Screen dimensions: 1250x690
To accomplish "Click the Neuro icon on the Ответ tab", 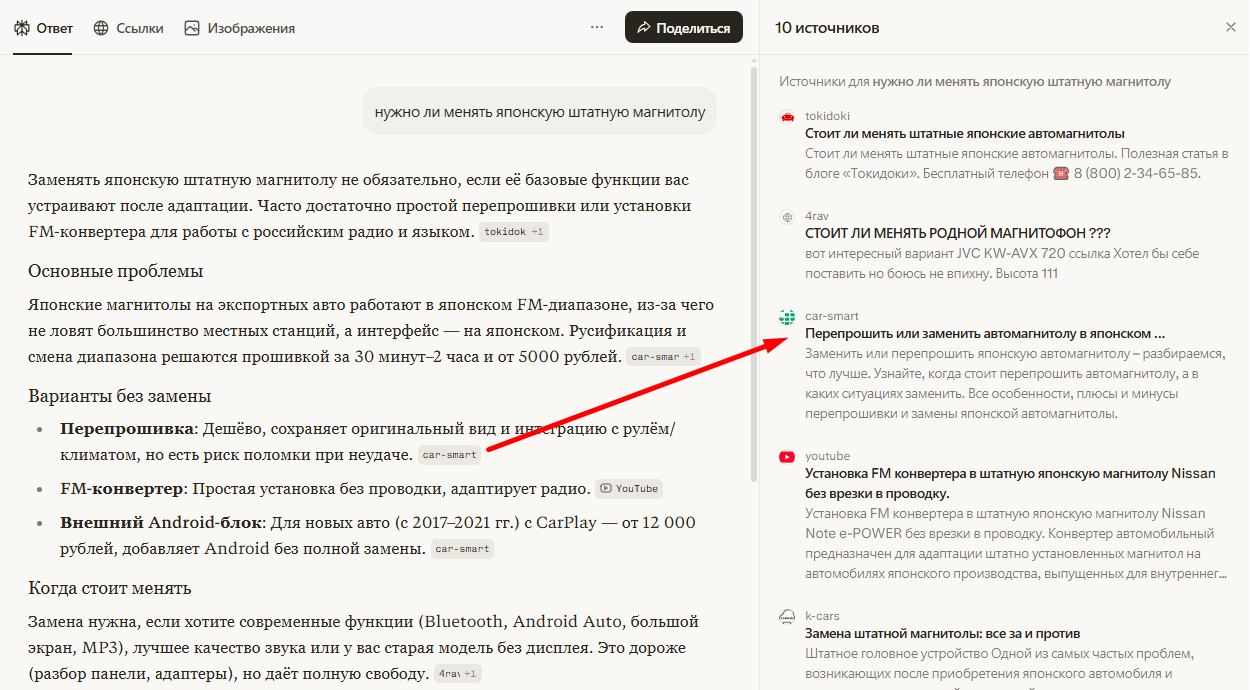I will pos(22,27).
